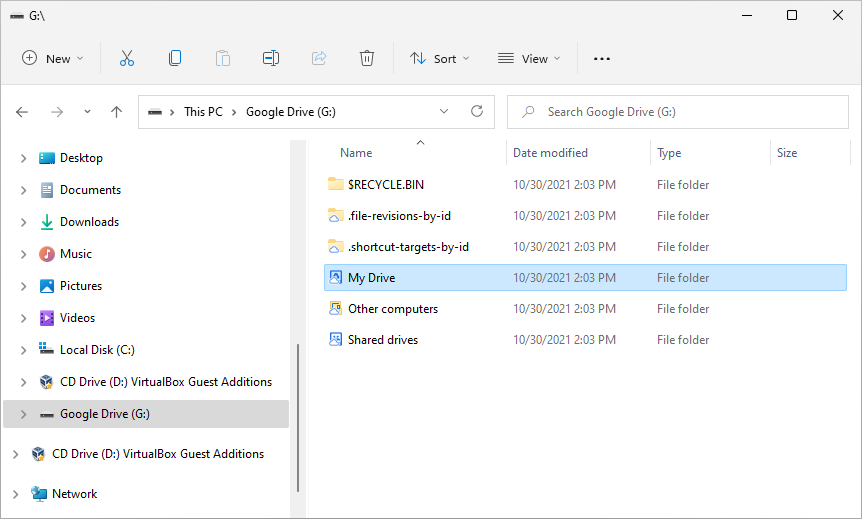
Task: Go up one level with up arrow
Action: pyautogui.click(x=117, y=112)
